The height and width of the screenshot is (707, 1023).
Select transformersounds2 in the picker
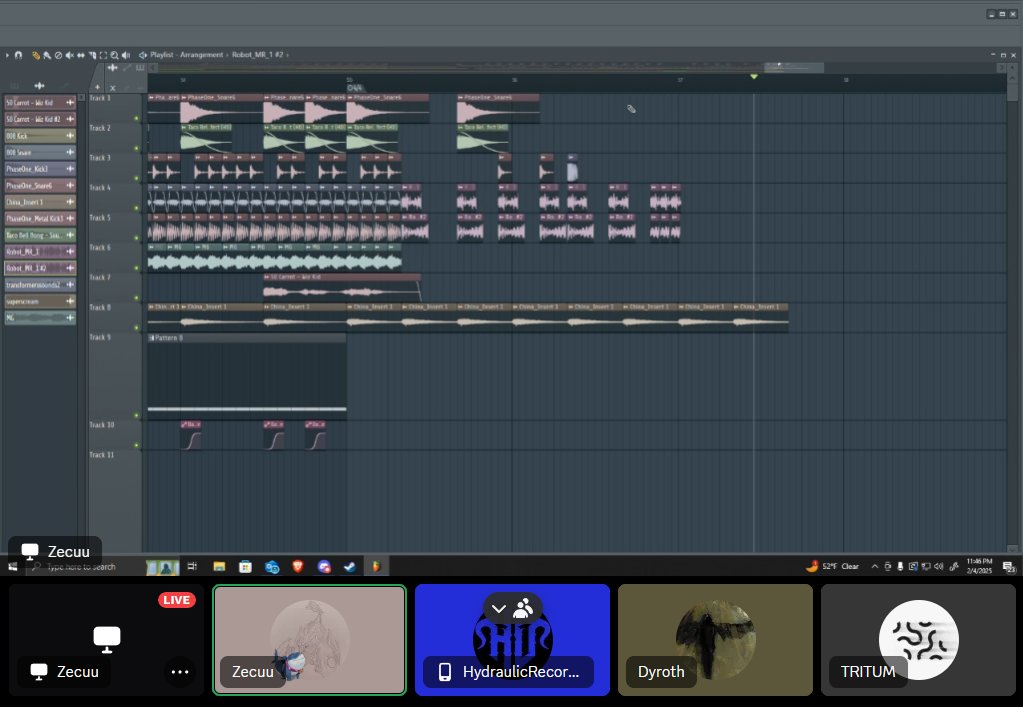[x=40, y=284]
